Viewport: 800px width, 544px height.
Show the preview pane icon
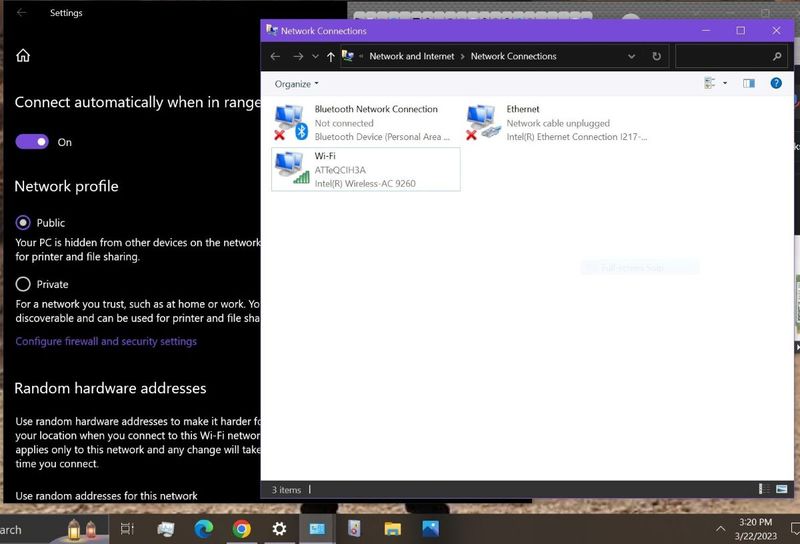(x=749, y=84)
